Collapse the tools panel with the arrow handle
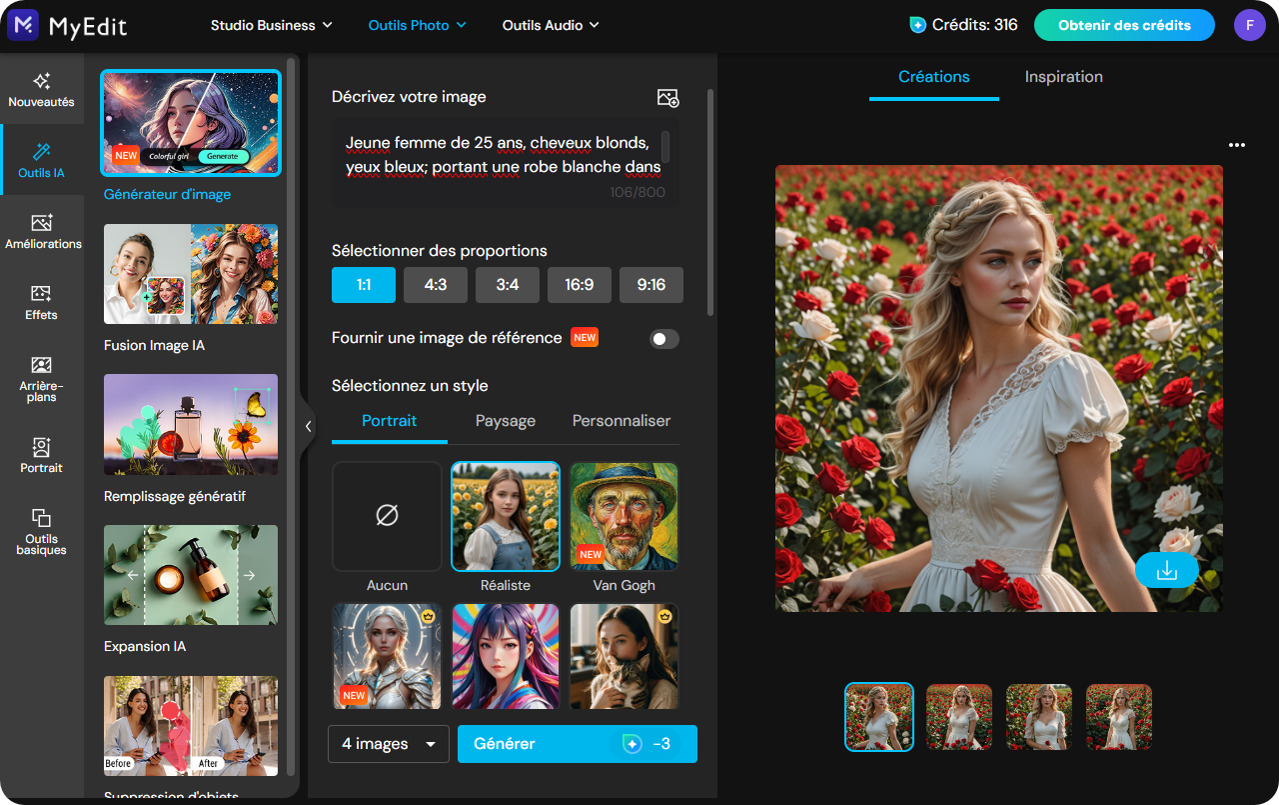 (308, 426)
